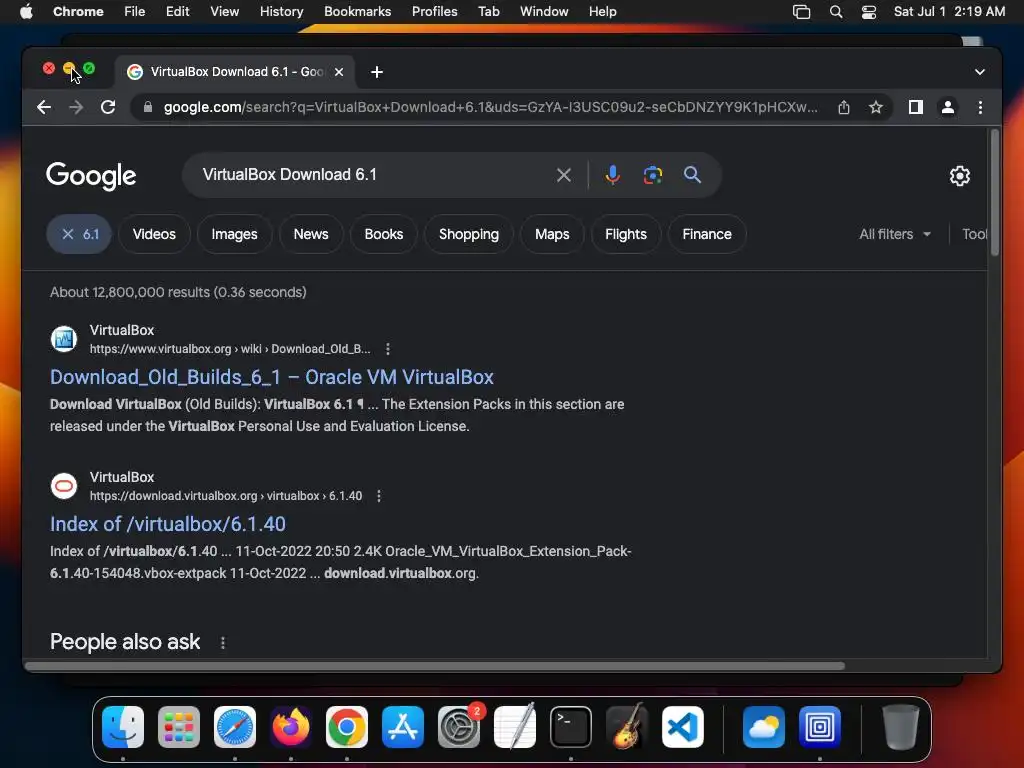Switch to Maps results
The image size is (1024, 768).
(x=552, y=234)
